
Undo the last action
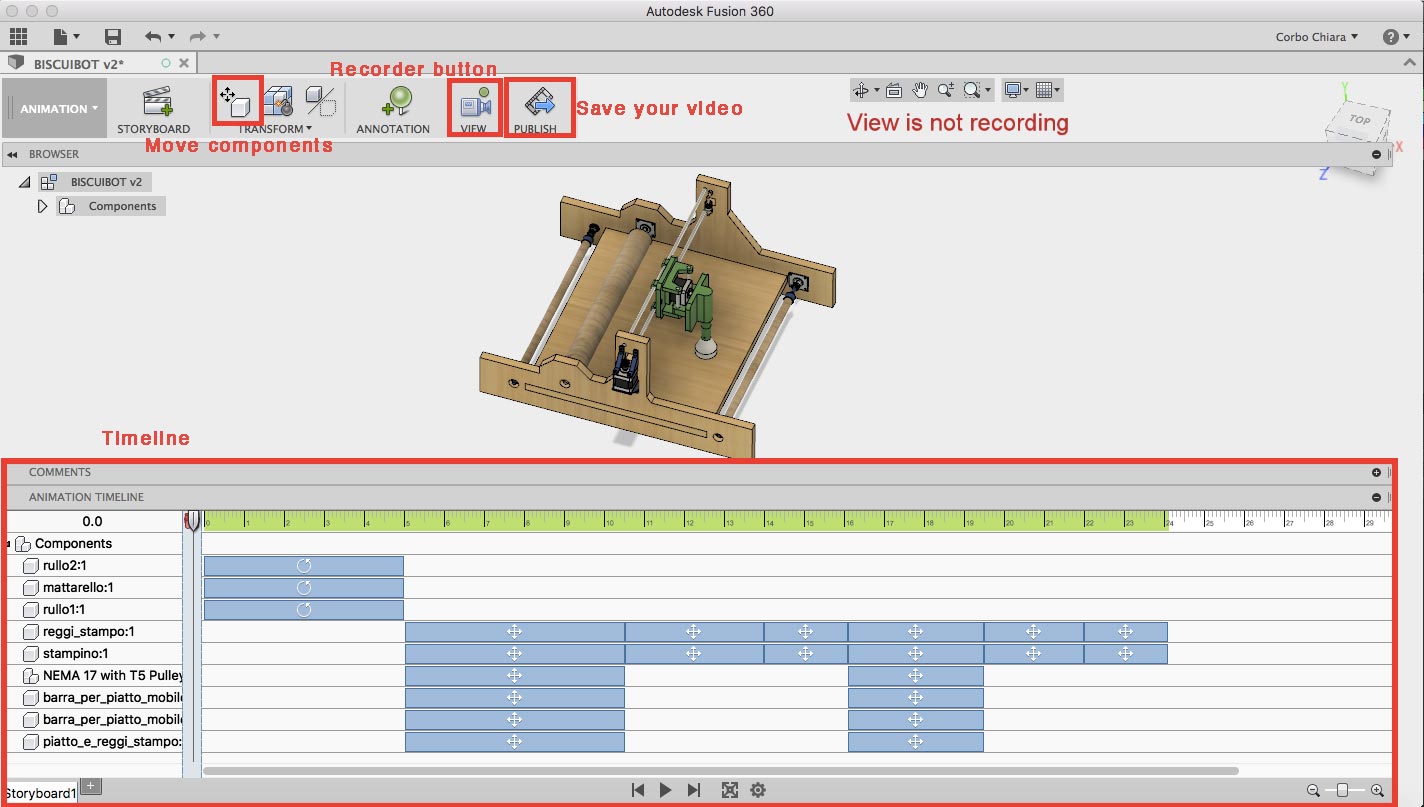pos(153,37)
